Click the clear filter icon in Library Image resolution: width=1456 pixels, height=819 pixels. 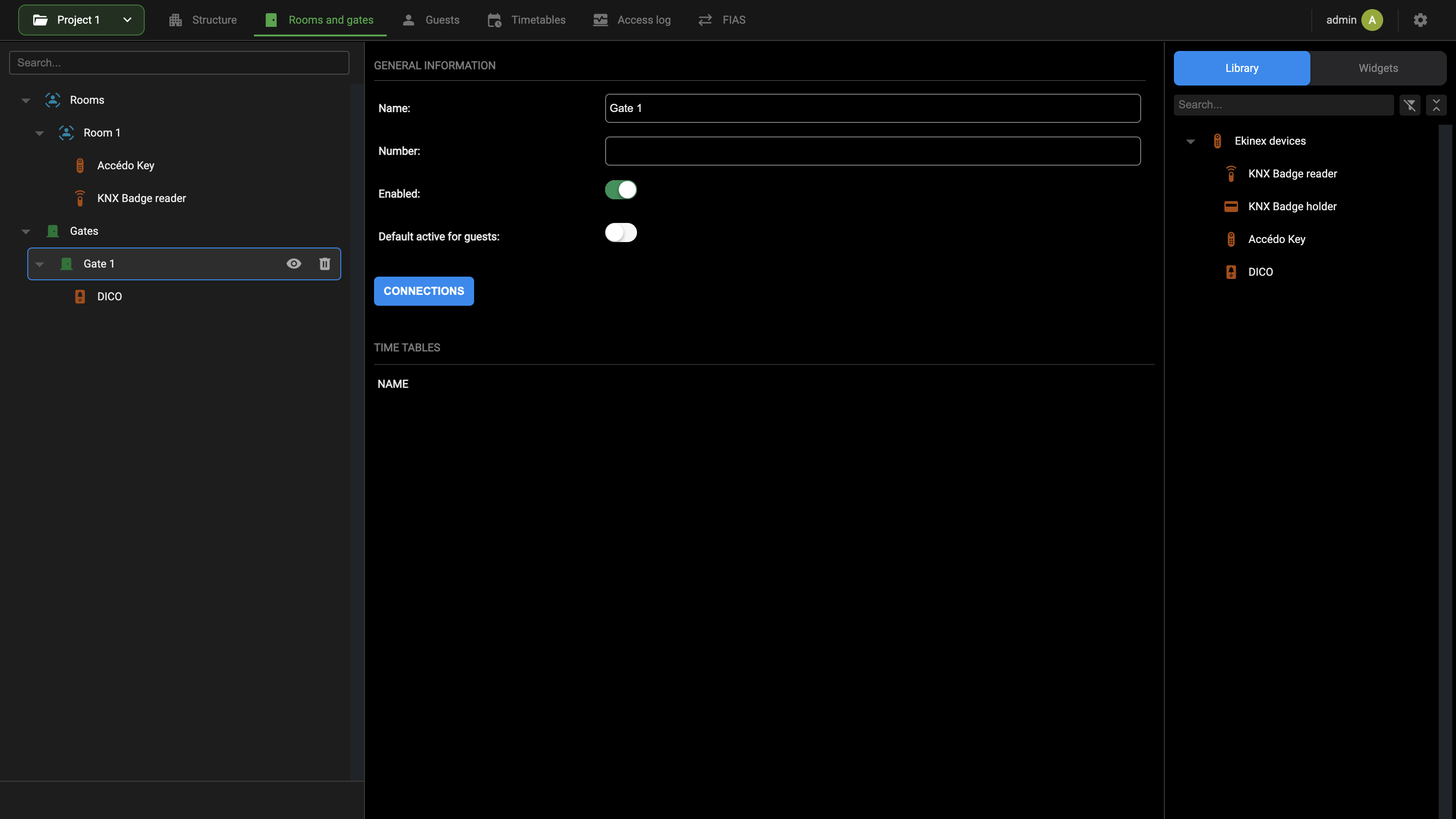point(1410,105)
